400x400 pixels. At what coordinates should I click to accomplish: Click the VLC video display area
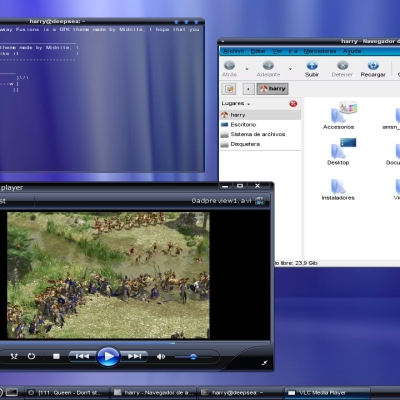(x=108, y=275)
